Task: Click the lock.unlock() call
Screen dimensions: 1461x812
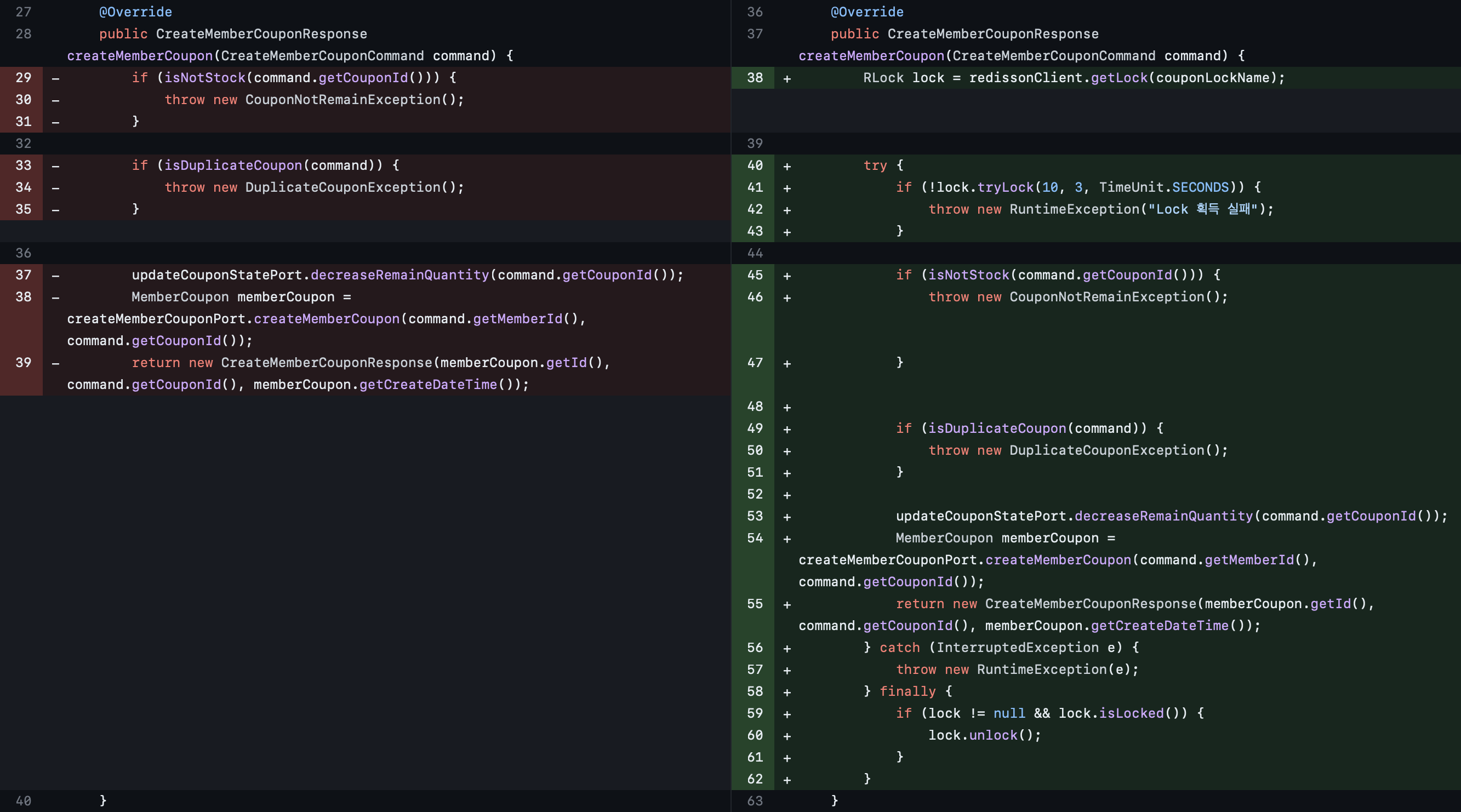Action: point(984,735)
